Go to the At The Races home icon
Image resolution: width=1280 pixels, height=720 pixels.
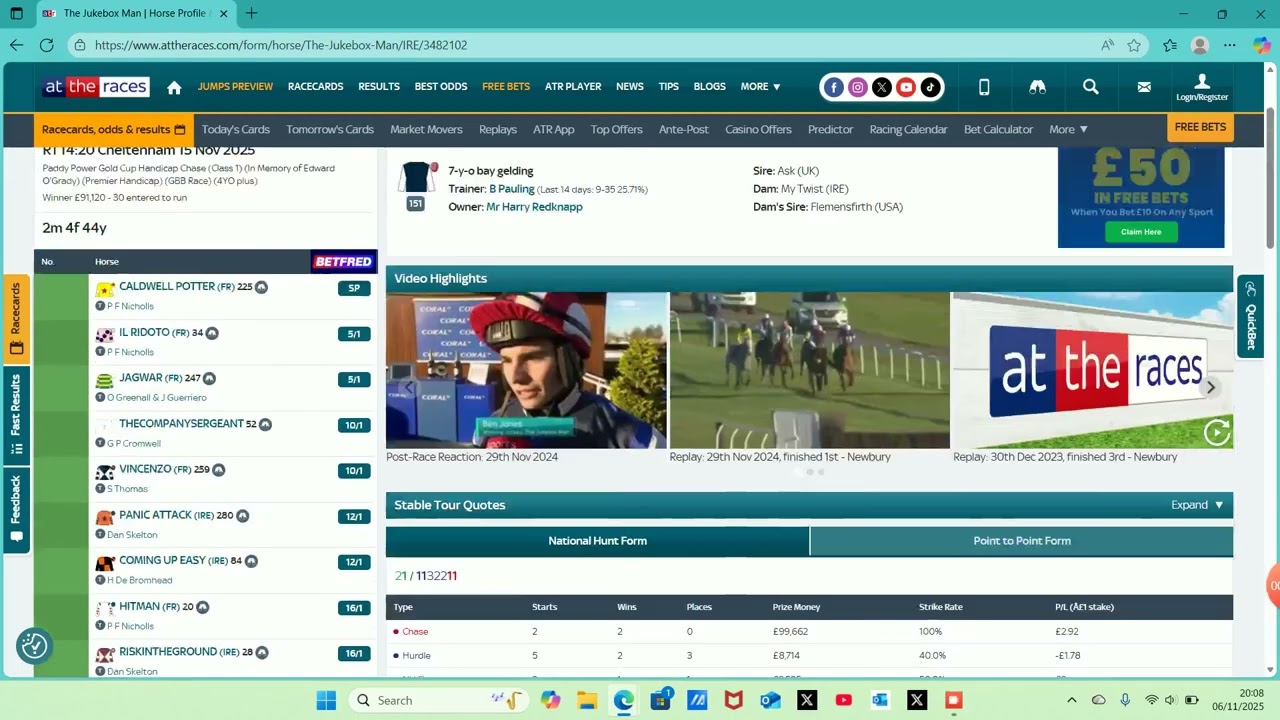point(174,87)
